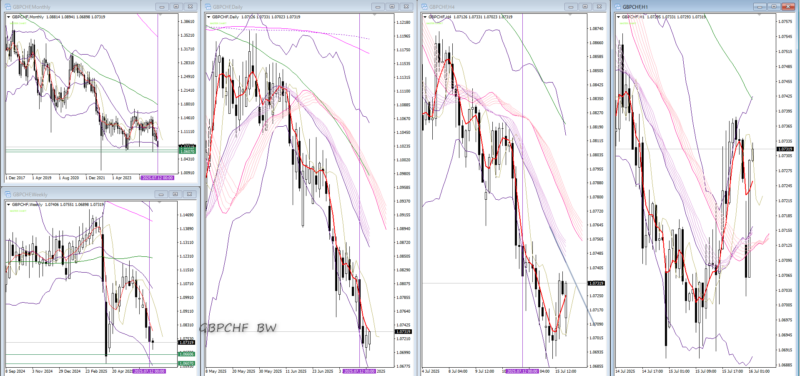Select the GBPCHF,H4 window title bar
The image size is (800, 376).
click(x=513, y=7)
